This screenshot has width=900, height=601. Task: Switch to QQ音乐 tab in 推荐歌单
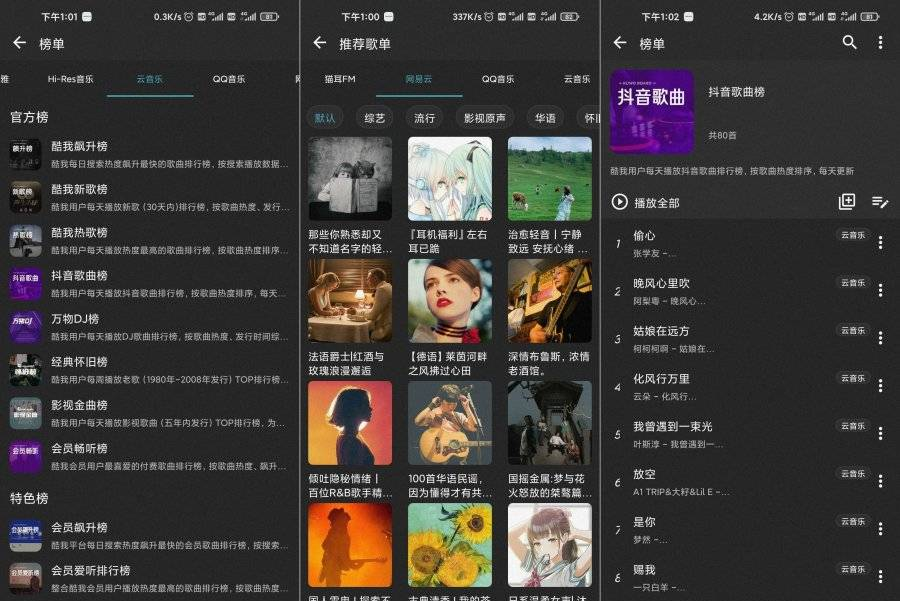point(498,79)
